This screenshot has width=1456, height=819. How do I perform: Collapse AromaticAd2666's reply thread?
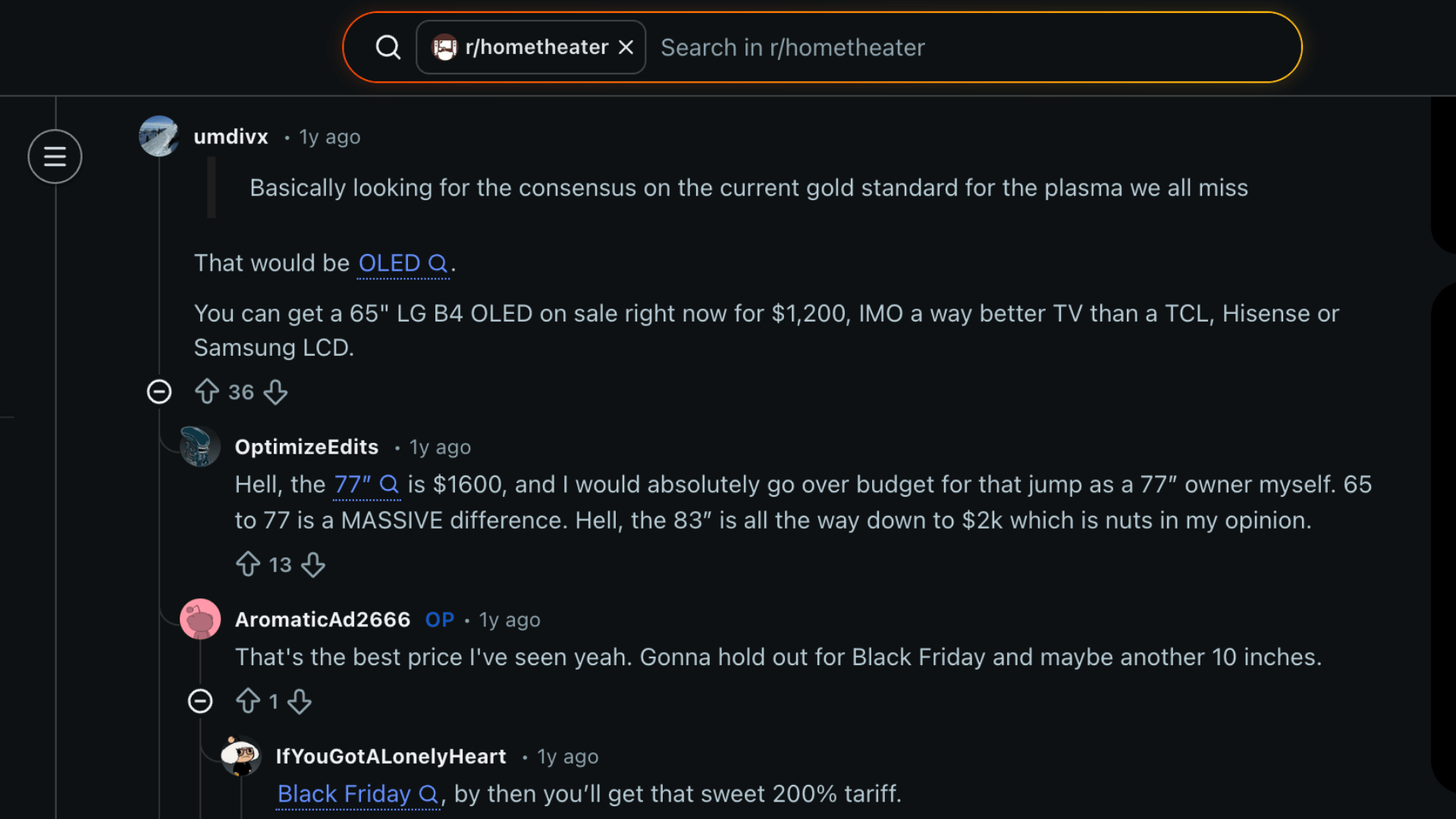(200, 701)
